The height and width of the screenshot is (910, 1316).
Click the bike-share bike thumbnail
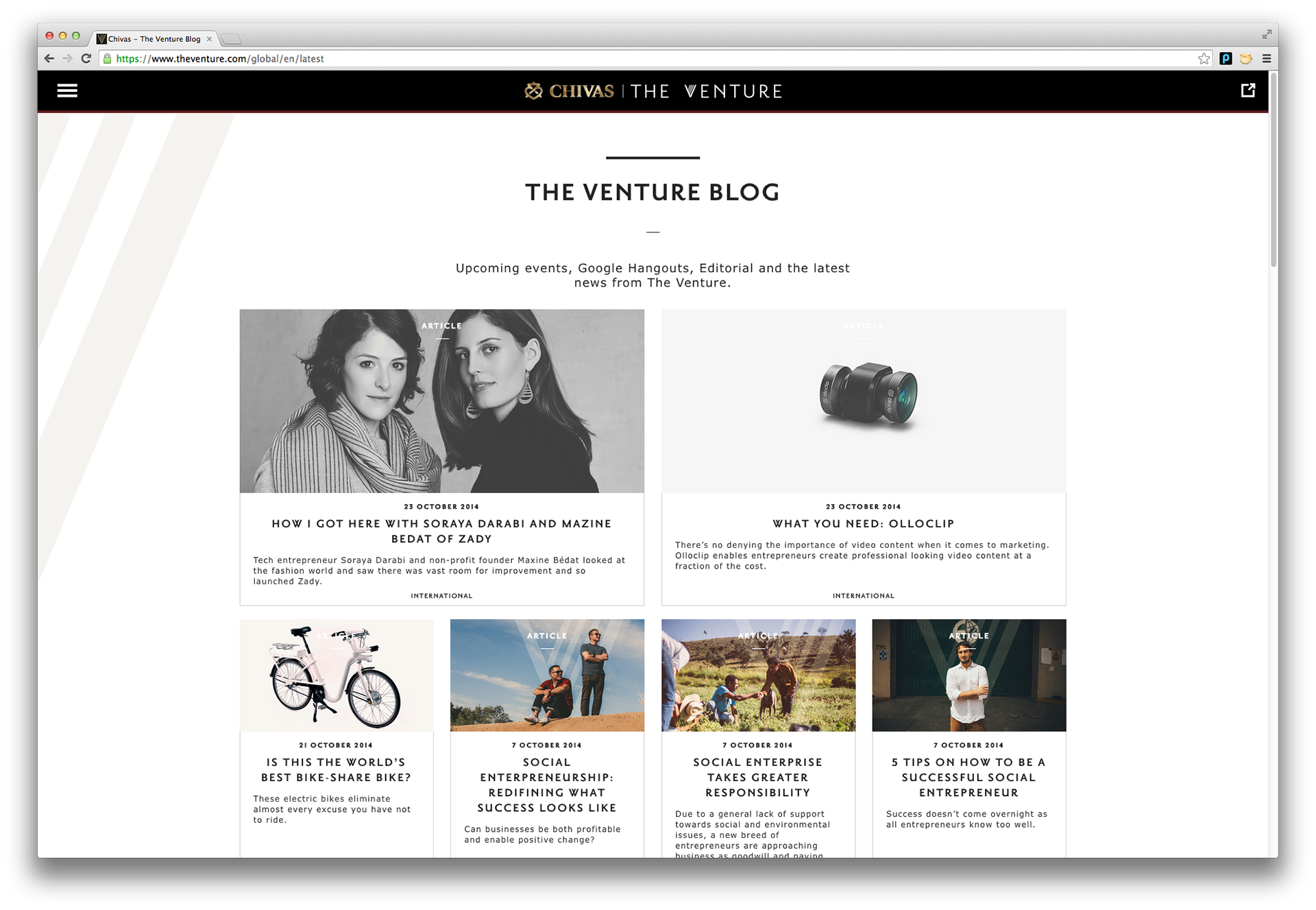coord(337,675)
